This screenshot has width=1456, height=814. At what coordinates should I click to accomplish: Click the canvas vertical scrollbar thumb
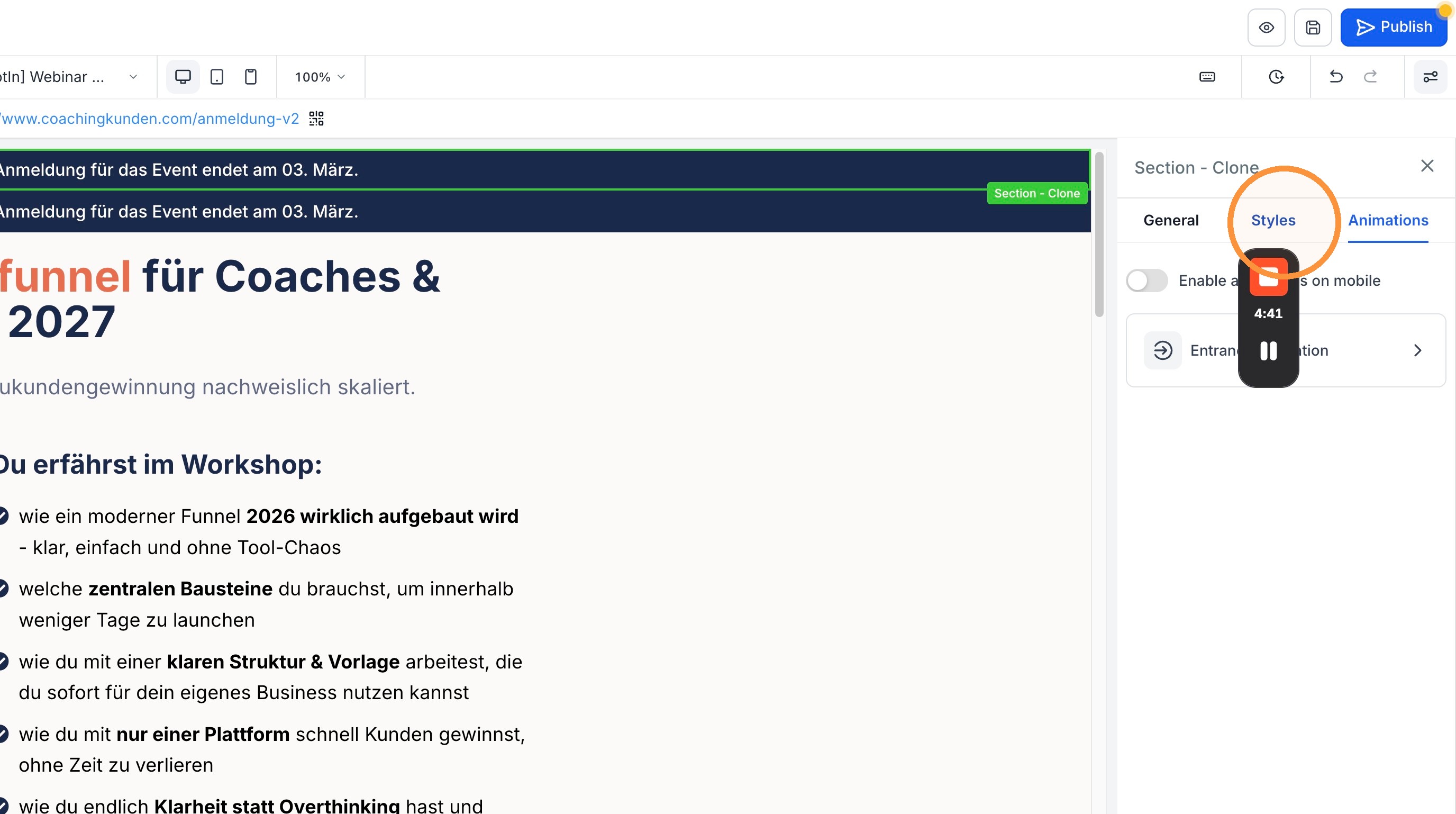pyautogui.click(x=1099, y=234)
